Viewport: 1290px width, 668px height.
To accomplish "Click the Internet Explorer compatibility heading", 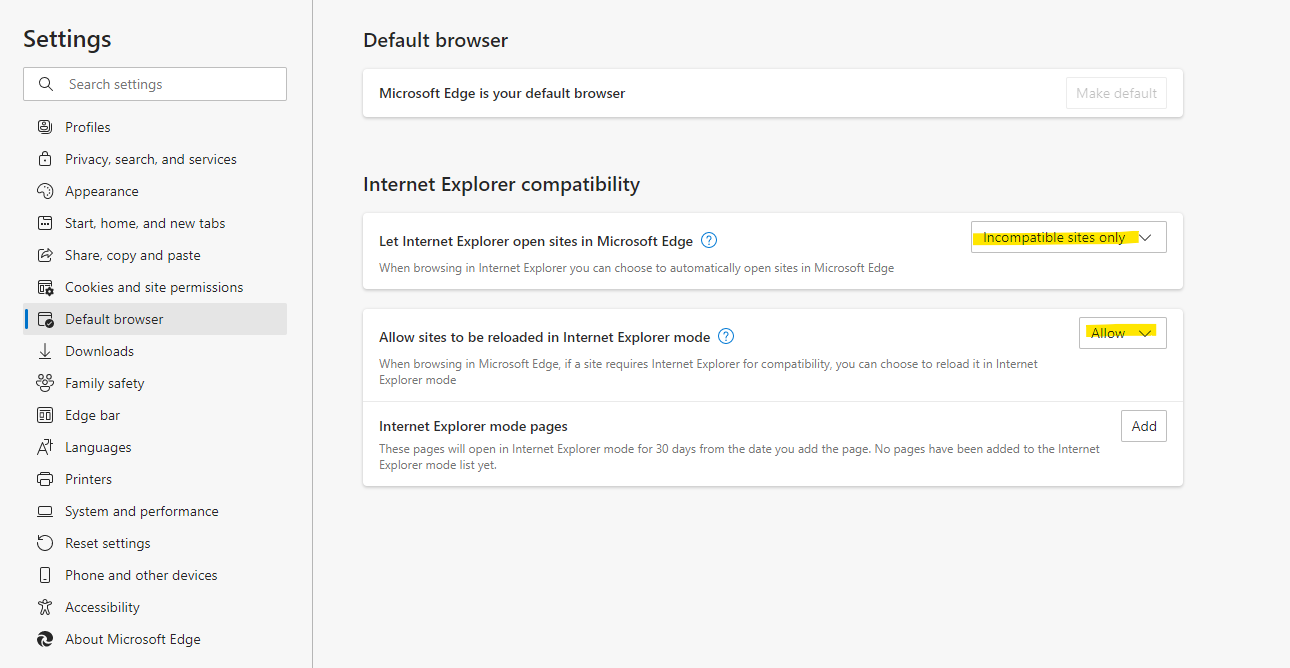I will [x=501, y=184].
